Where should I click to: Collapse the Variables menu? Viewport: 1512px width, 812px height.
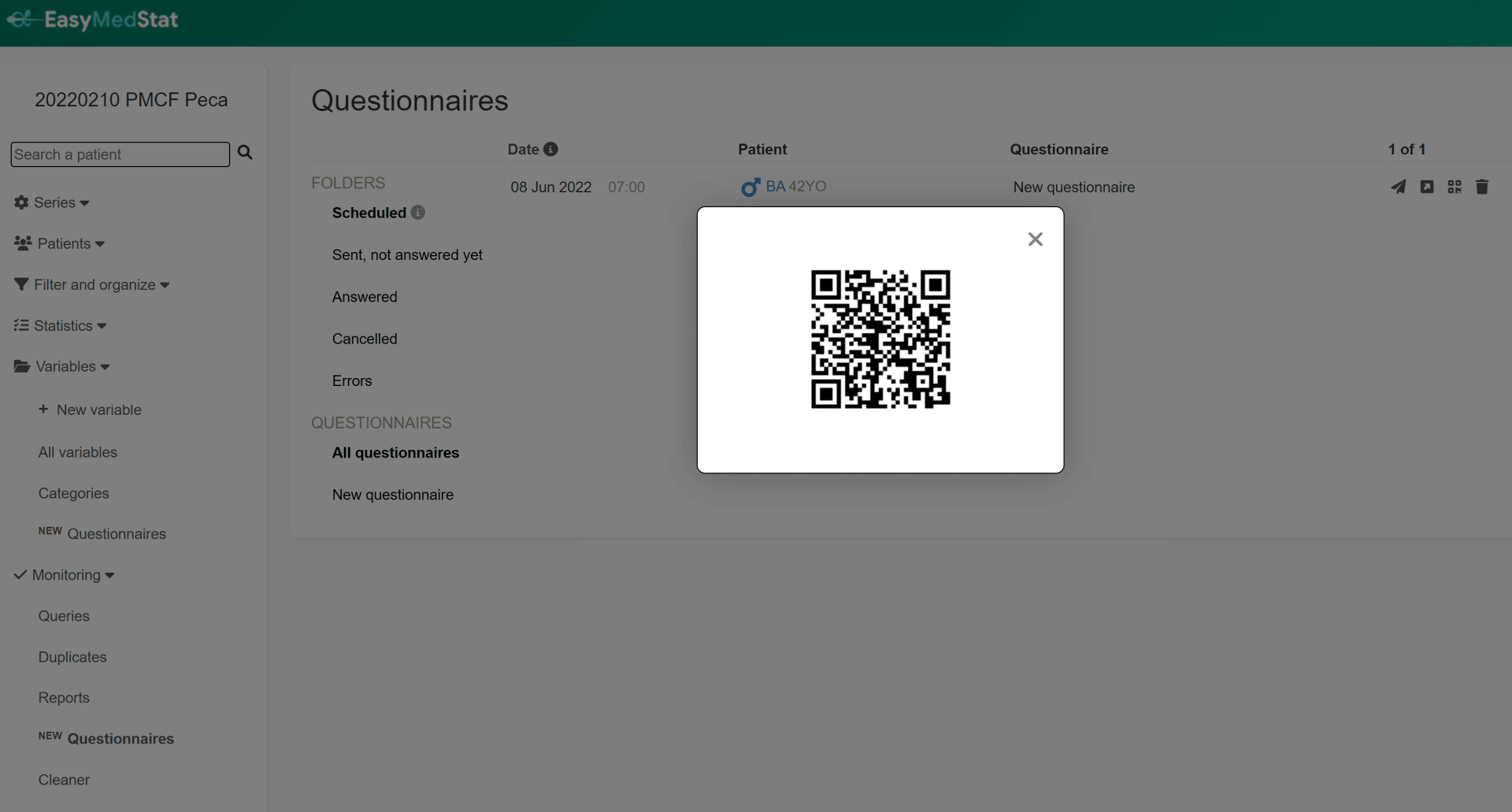(x=62, y=366)
